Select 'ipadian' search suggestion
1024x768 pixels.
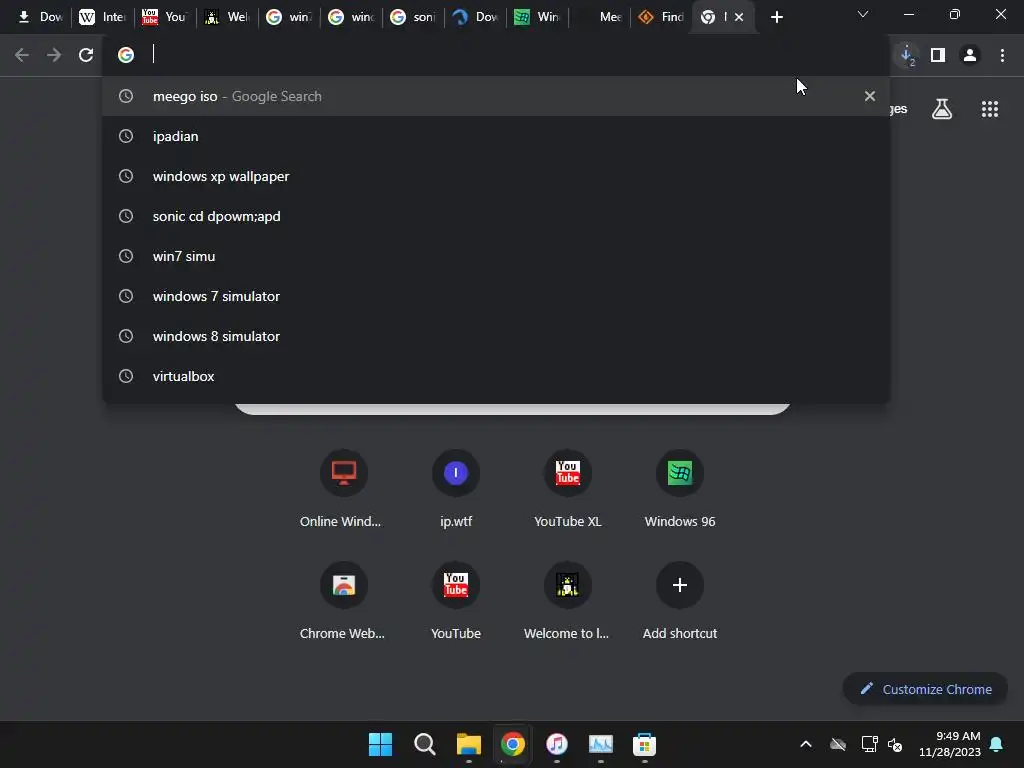pos(496,136)
